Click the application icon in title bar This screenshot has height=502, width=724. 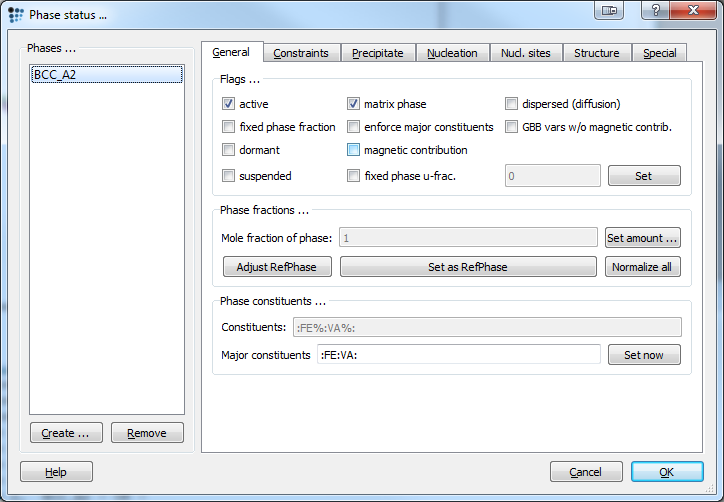[16, 15]
